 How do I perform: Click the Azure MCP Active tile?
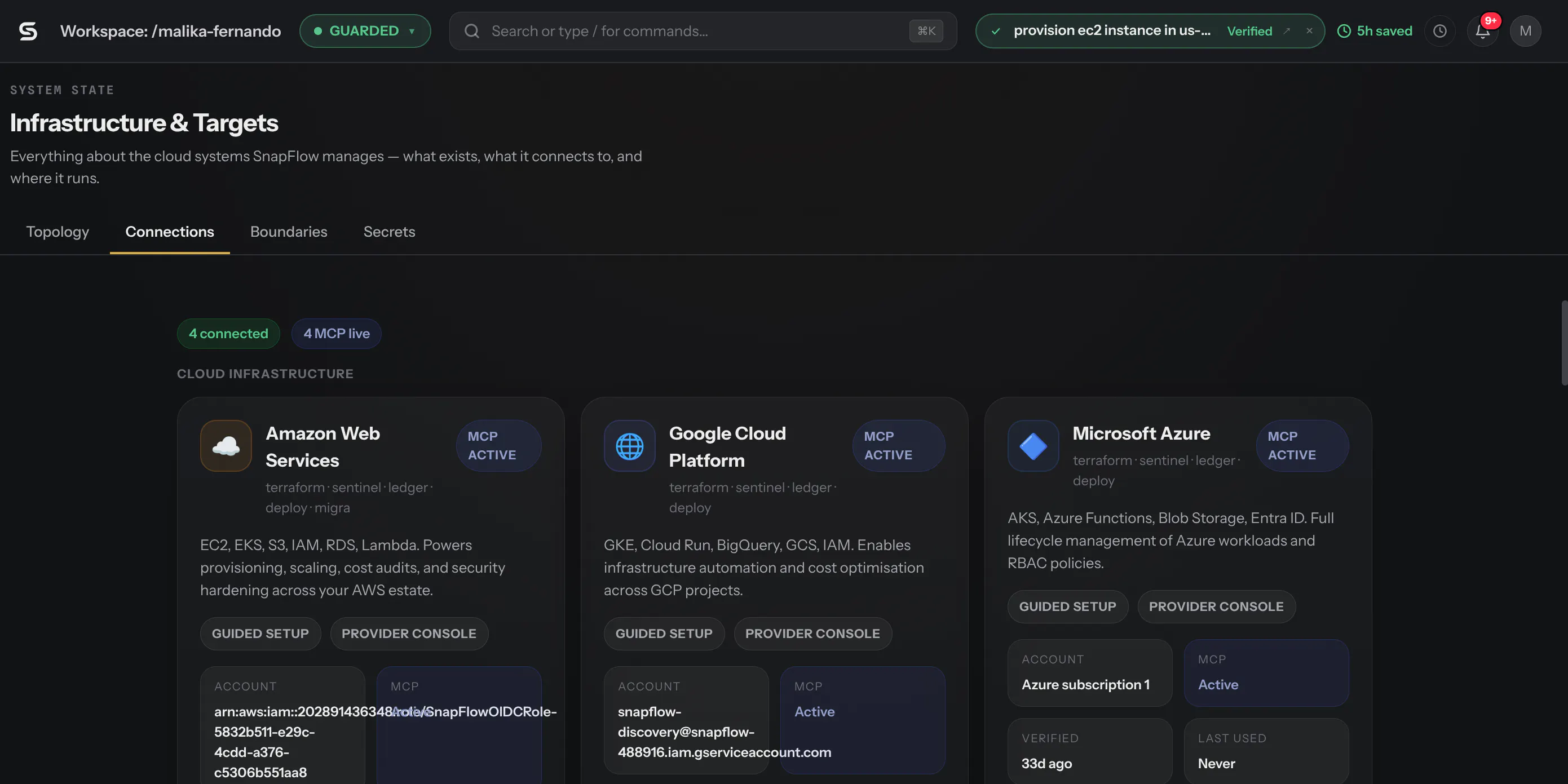(x=1266, y=672)
